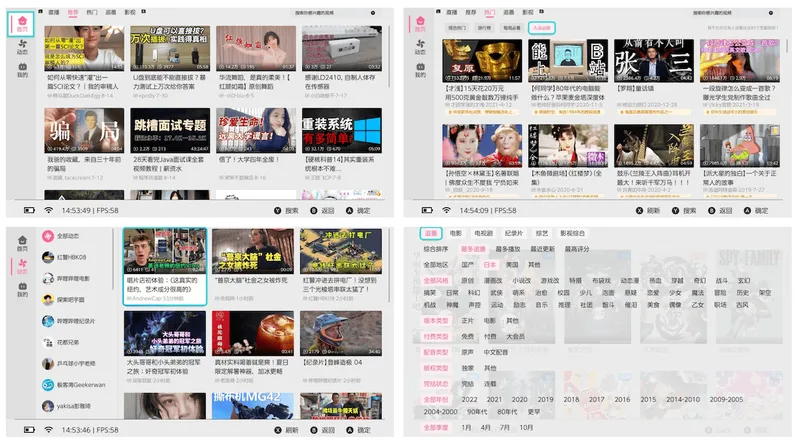Select 完结 in the 完结状态 filter row
The width and height of the screenshot is (800, 446).
467,384
